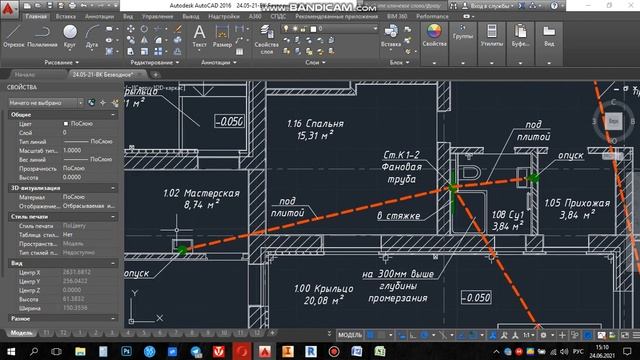This screenshot has height=360, width=640.
Task: Toggle the layer lock icon
Action: click(x=304, y=29)
